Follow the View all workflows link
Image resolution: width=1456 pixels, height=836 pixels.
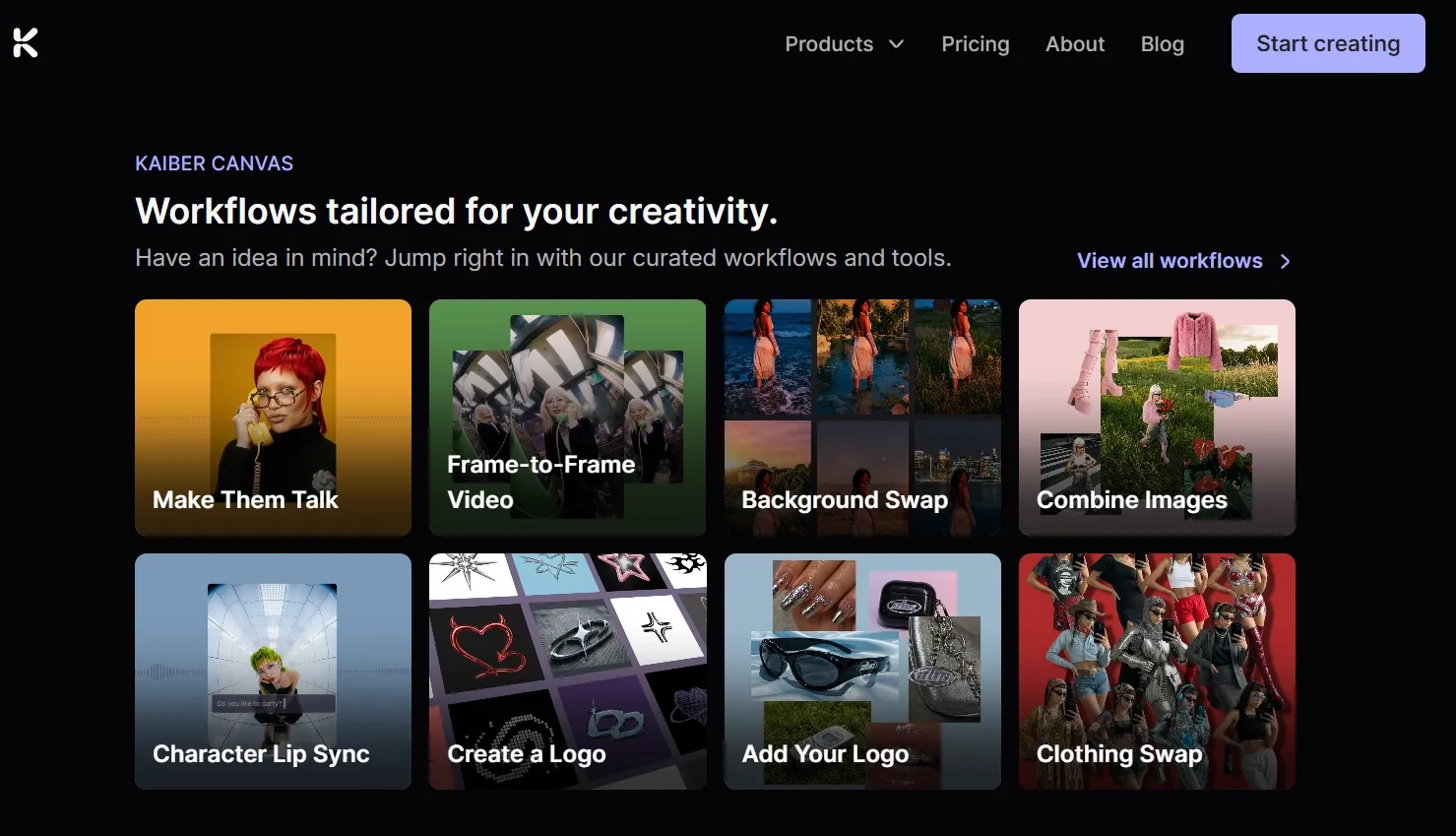tap(1183, 261)
